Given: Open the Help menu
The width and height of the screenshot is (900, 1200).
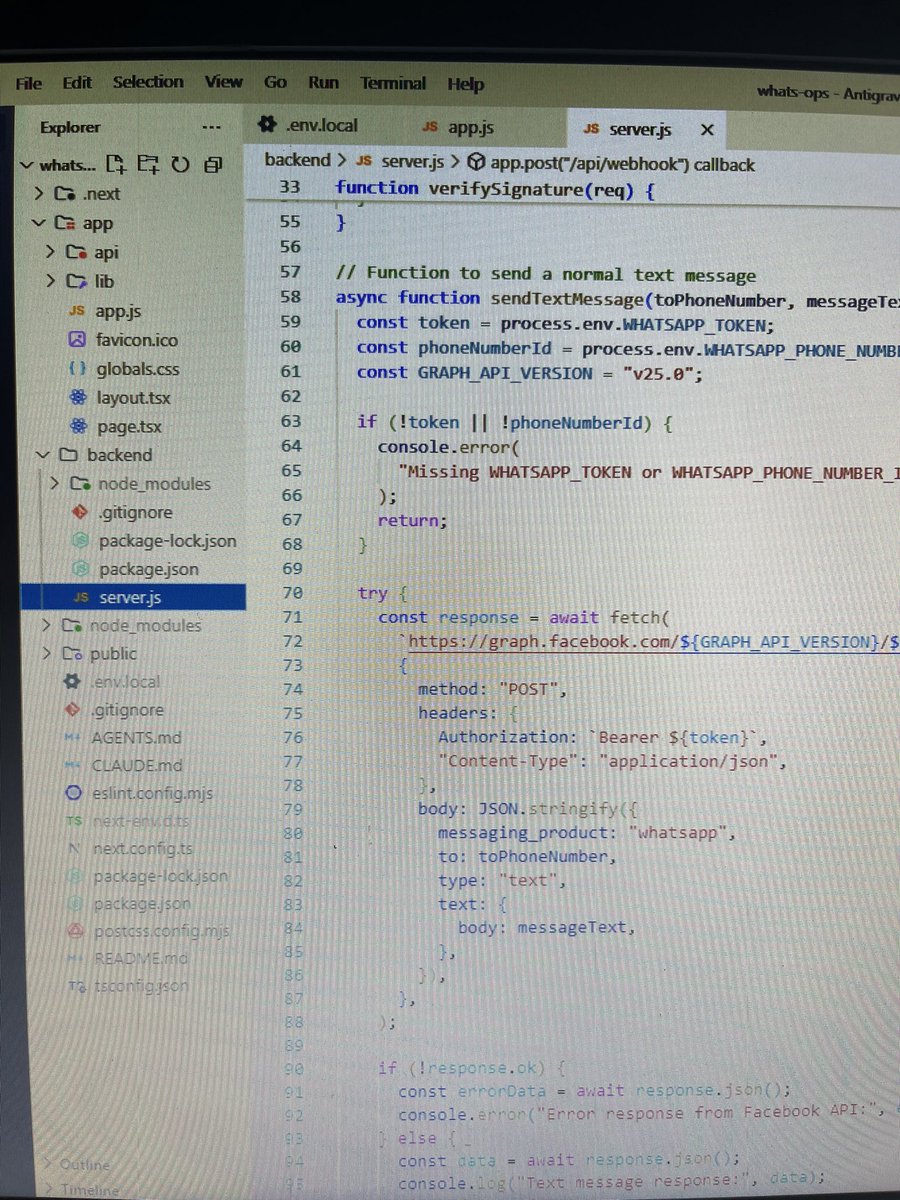Looking at the screenshot, I should (465, 85).
